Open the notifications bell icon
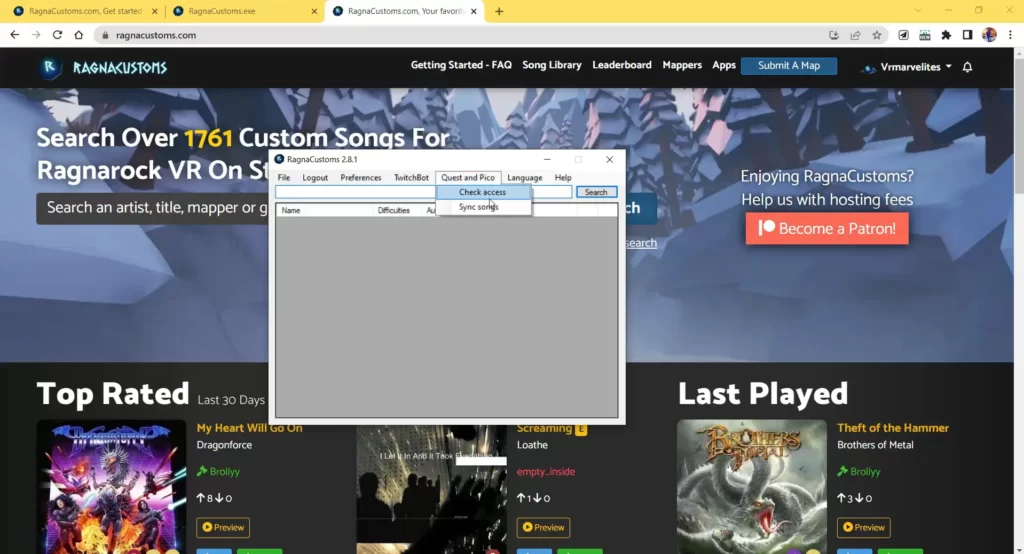 point(967,67)
